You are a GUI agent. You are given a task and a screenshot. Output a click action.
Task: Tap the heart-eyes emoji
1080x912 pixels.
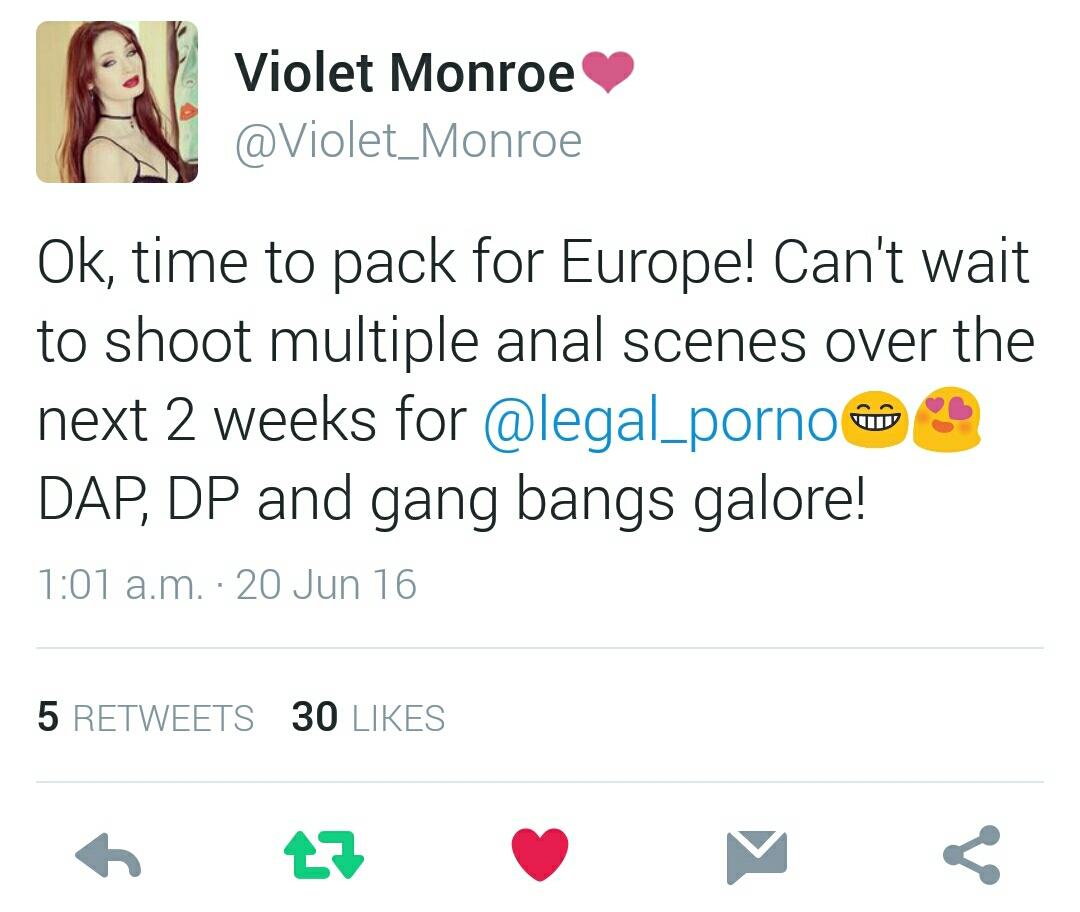point(947,418)
